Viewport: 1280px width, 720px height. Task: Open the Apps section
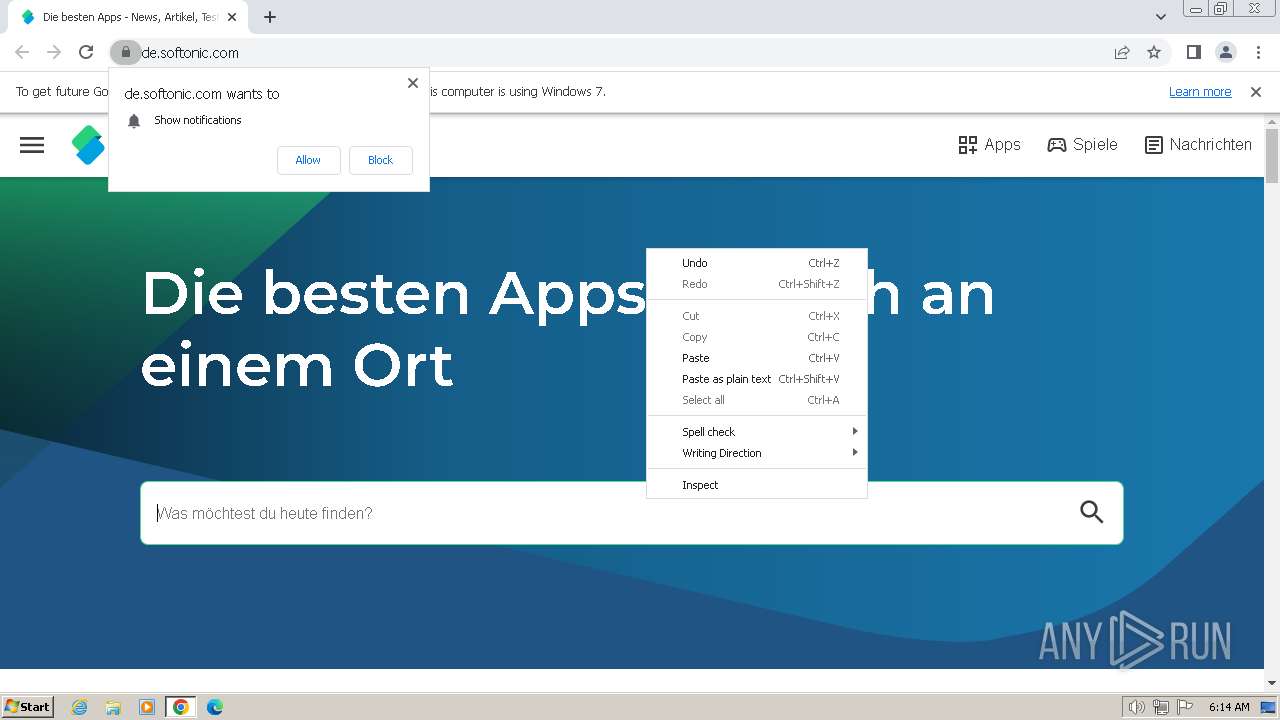tap(989, 145)
